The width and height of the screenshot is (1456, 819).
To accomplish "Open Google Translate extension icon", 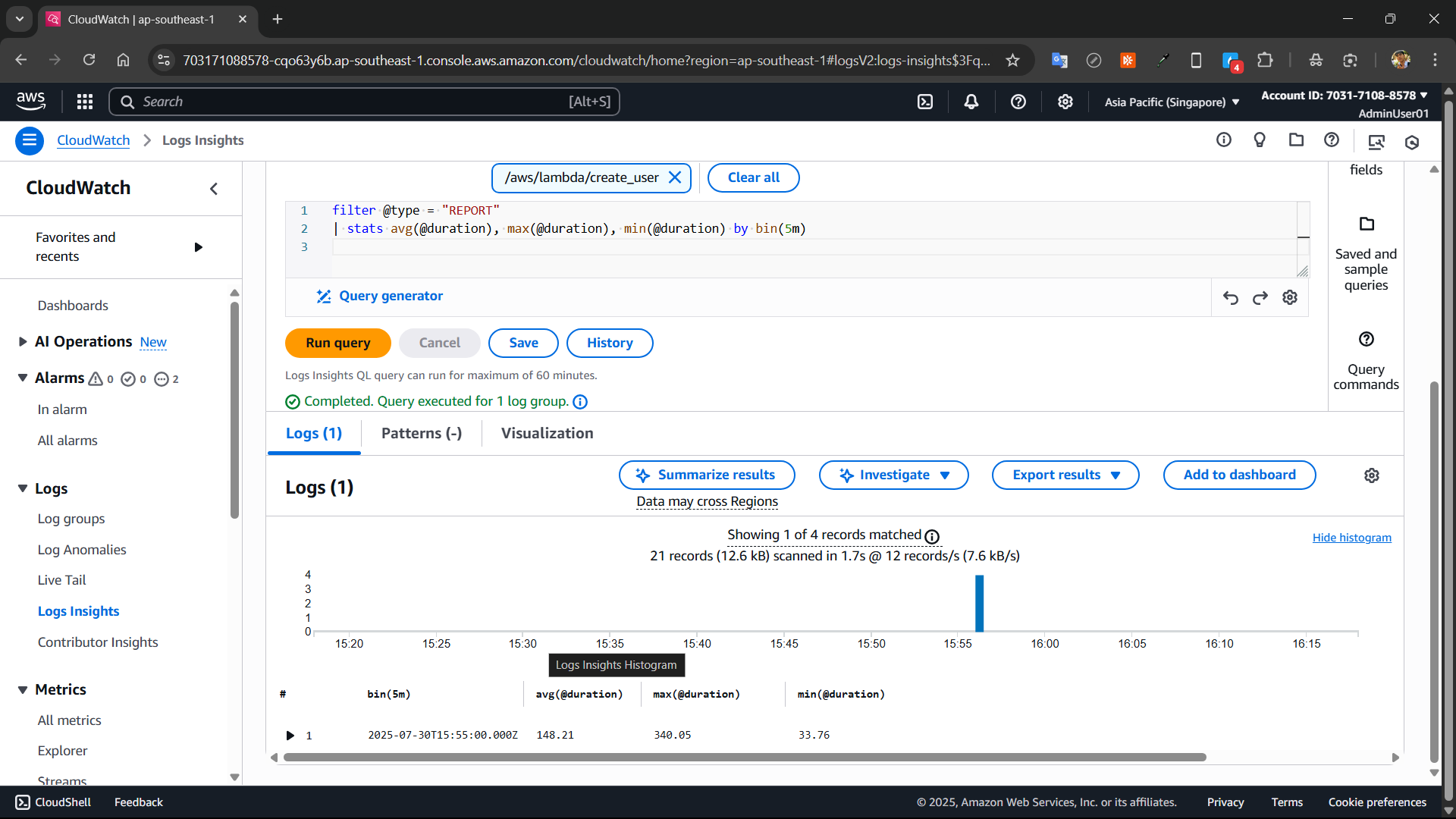I will click(1059, 60).
